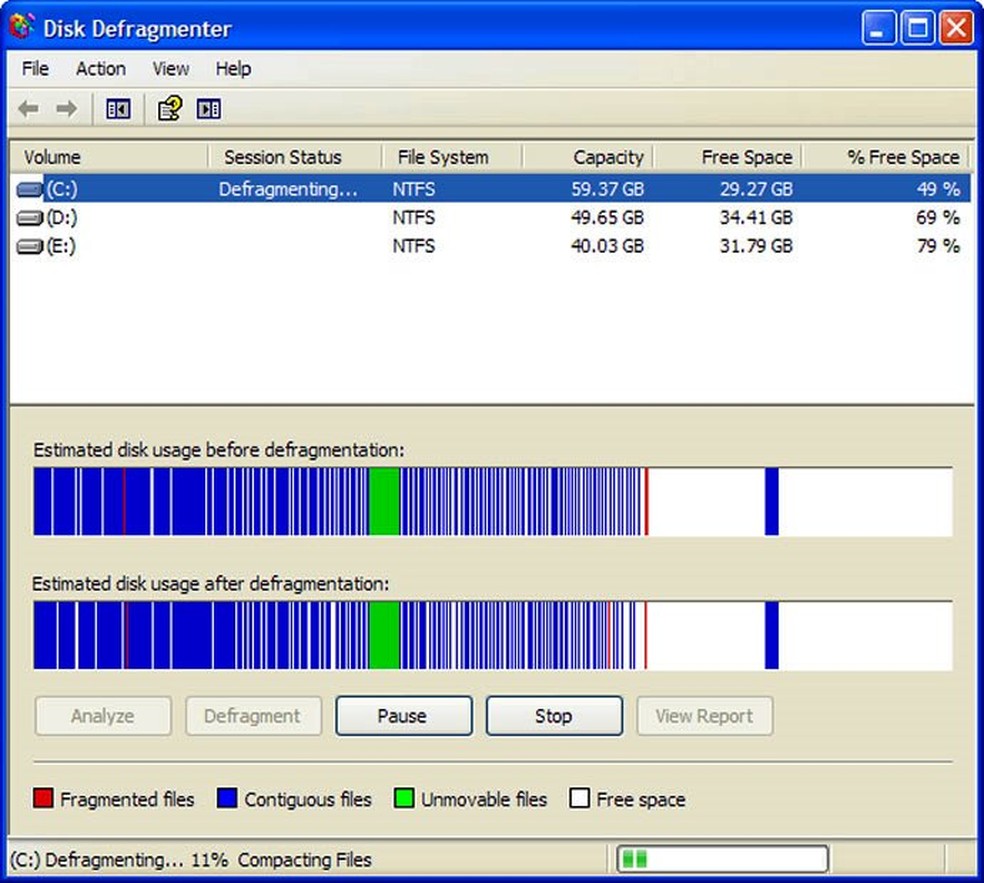This screenshot has height=883, width=984.
Task: Select the E: drive icon
Action: click(30, 246)
